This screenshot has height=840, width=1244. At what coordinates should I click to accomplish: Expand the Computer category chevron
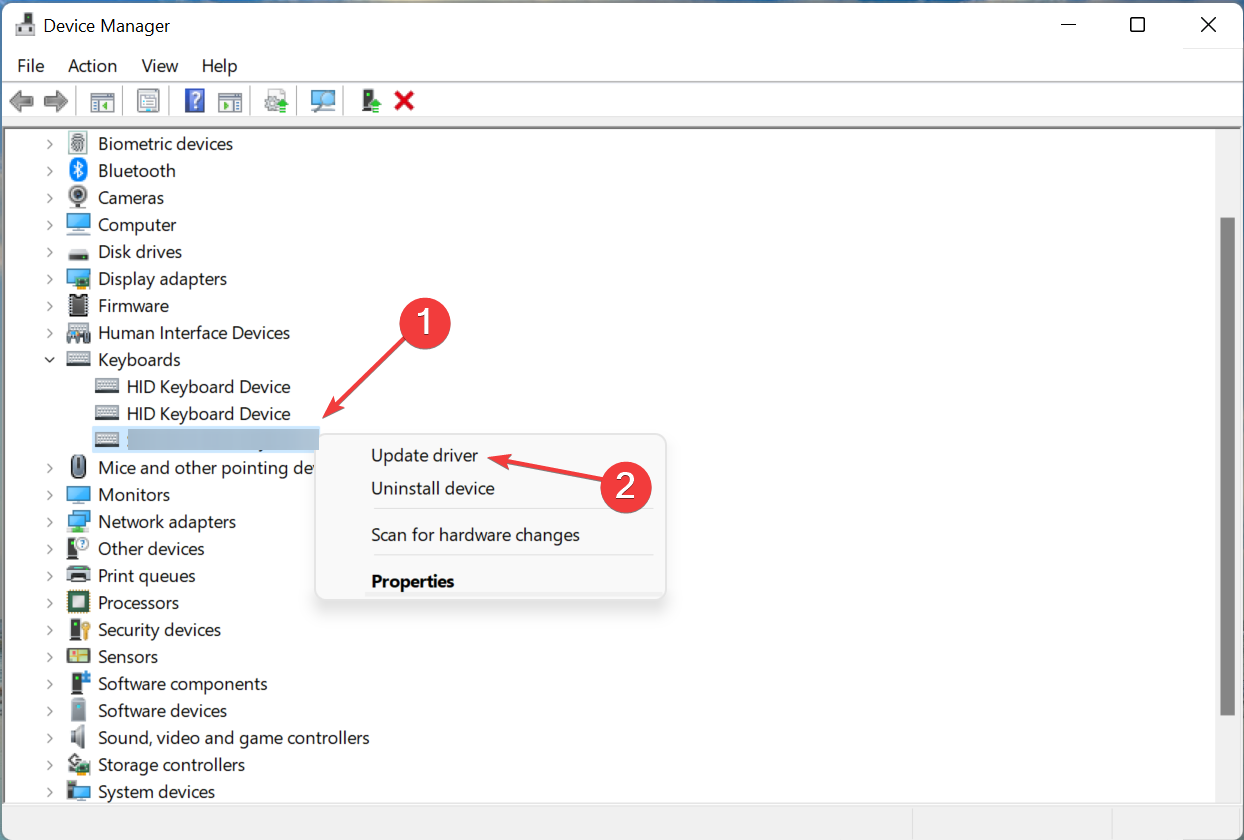[49, 225]
